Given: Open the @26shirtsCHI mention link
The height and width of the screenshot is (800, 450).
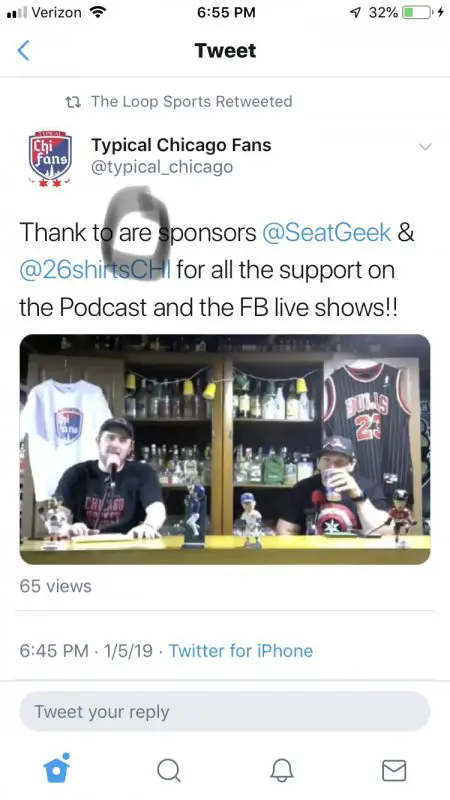Looking at the screenshot, I should coord(95,269).
